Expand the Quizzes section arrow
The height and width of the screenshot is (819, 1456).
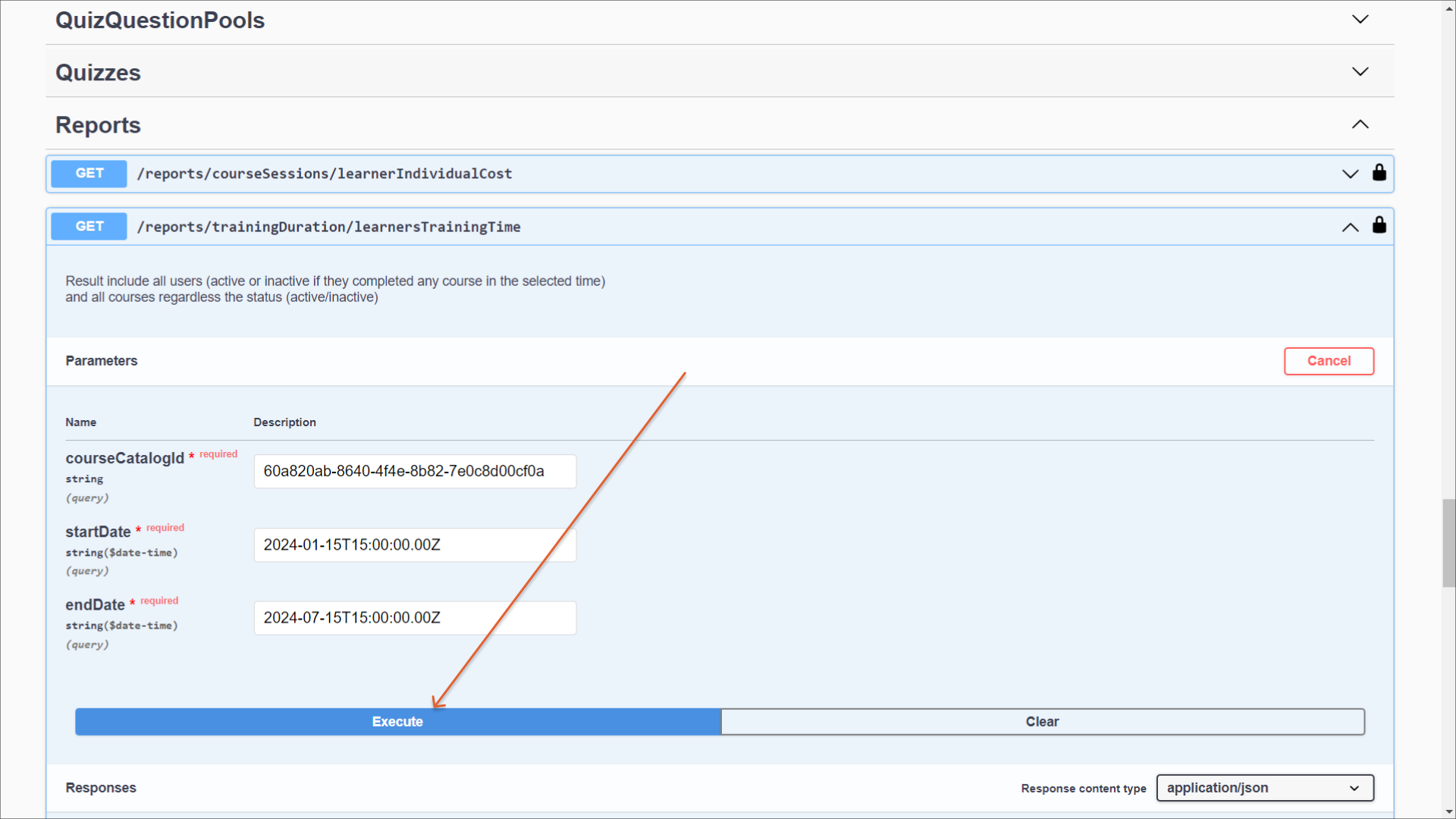point(1360,72)
